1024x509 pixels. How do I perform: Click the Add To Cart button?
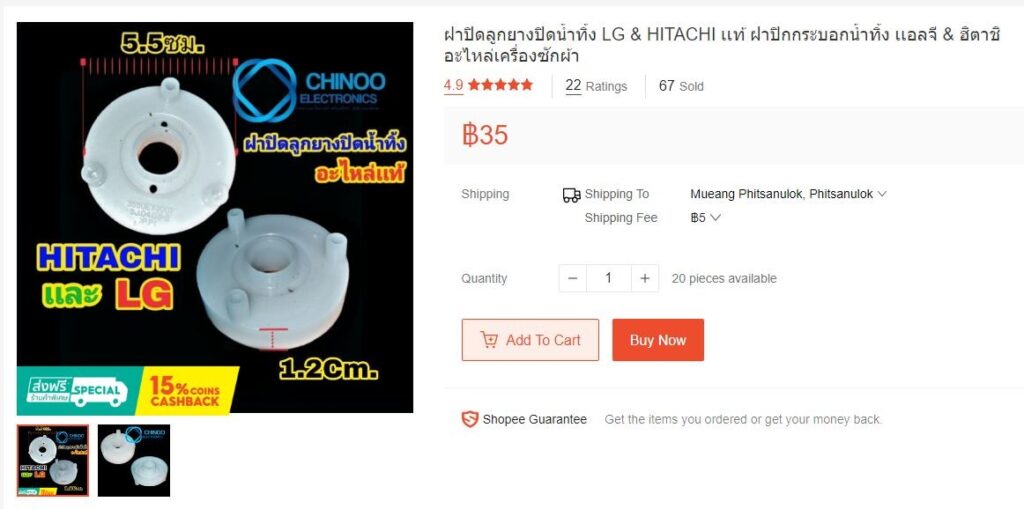click(x=530, y=340)
